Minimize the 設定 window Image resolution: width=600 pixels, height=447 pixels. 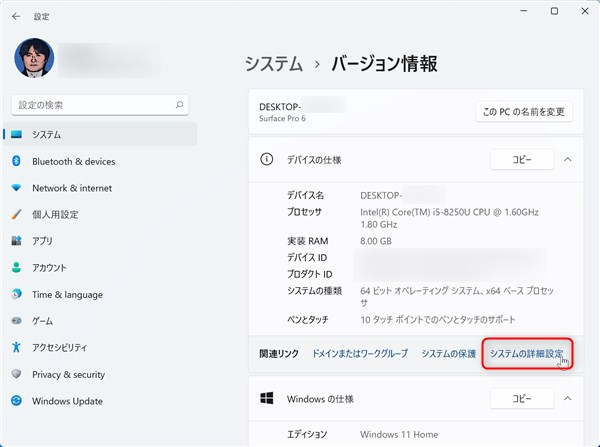click(524, 11)
